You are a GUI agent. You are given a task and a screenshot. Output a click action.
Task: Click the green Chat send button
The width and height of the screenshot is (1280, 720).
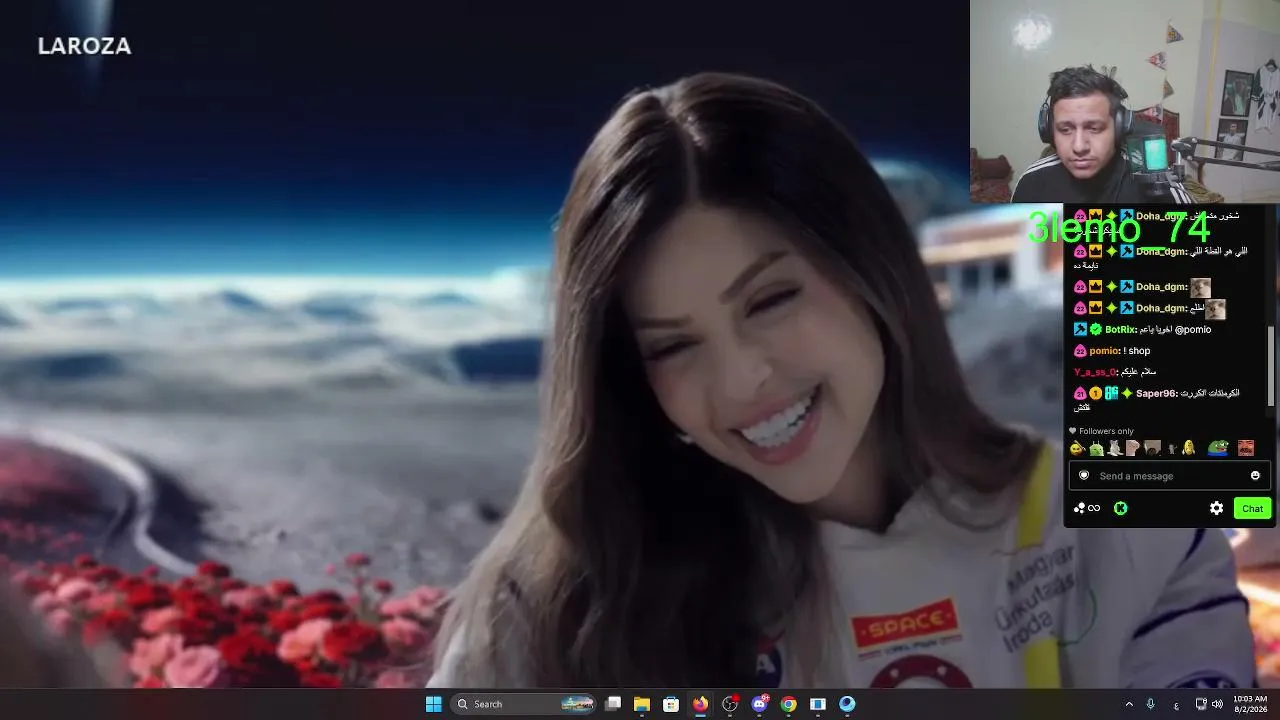click(x=1252, y=508)
